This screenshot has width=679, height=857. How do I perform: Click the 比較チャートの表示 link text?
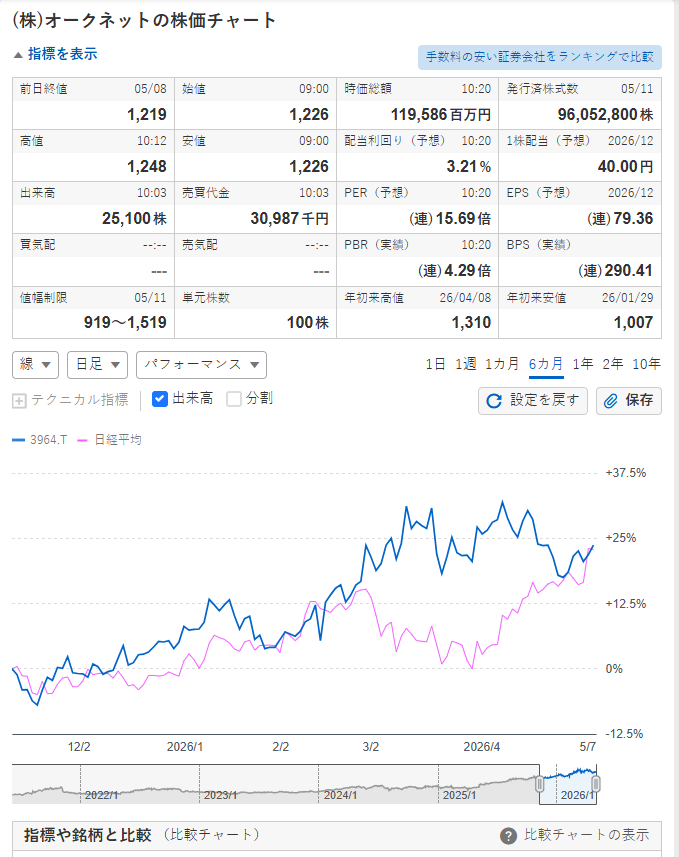pos(587,835)
